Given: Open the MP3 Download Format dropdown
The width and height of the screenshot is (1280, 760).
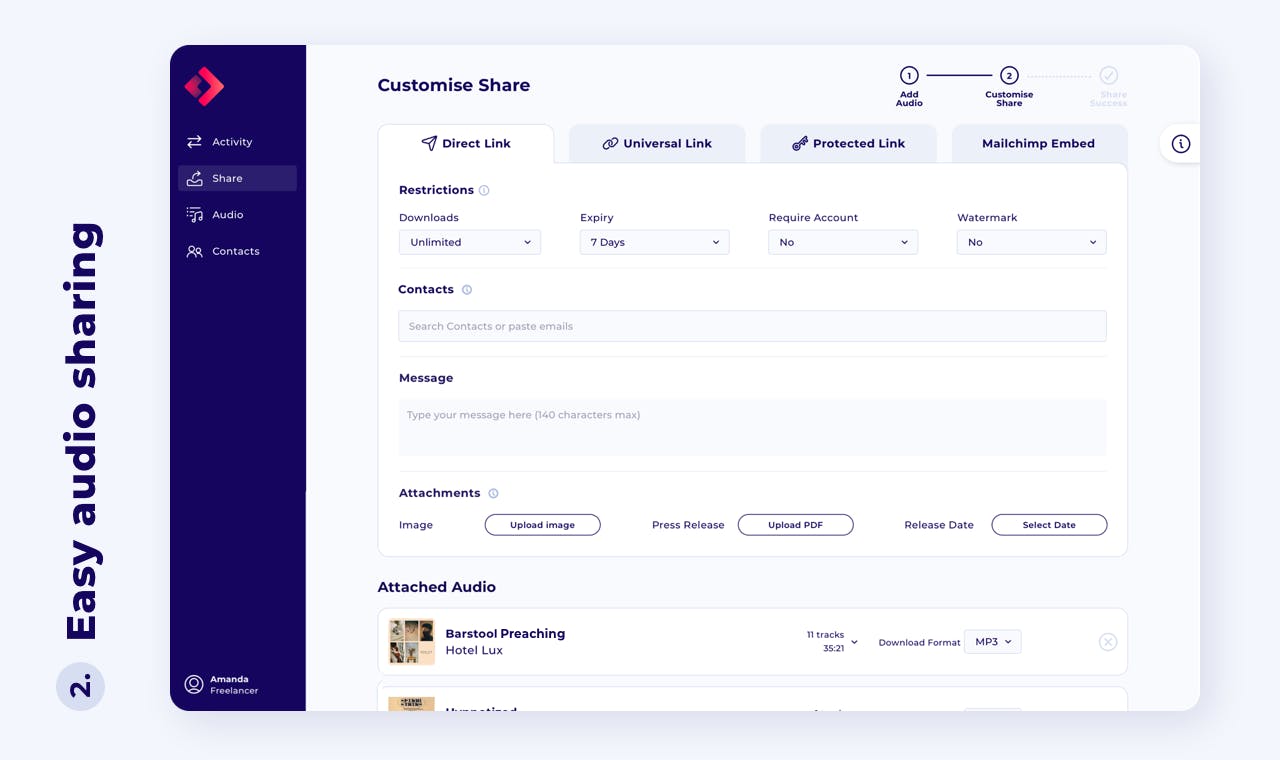Looking at the screenshot, I should (993, 642).
